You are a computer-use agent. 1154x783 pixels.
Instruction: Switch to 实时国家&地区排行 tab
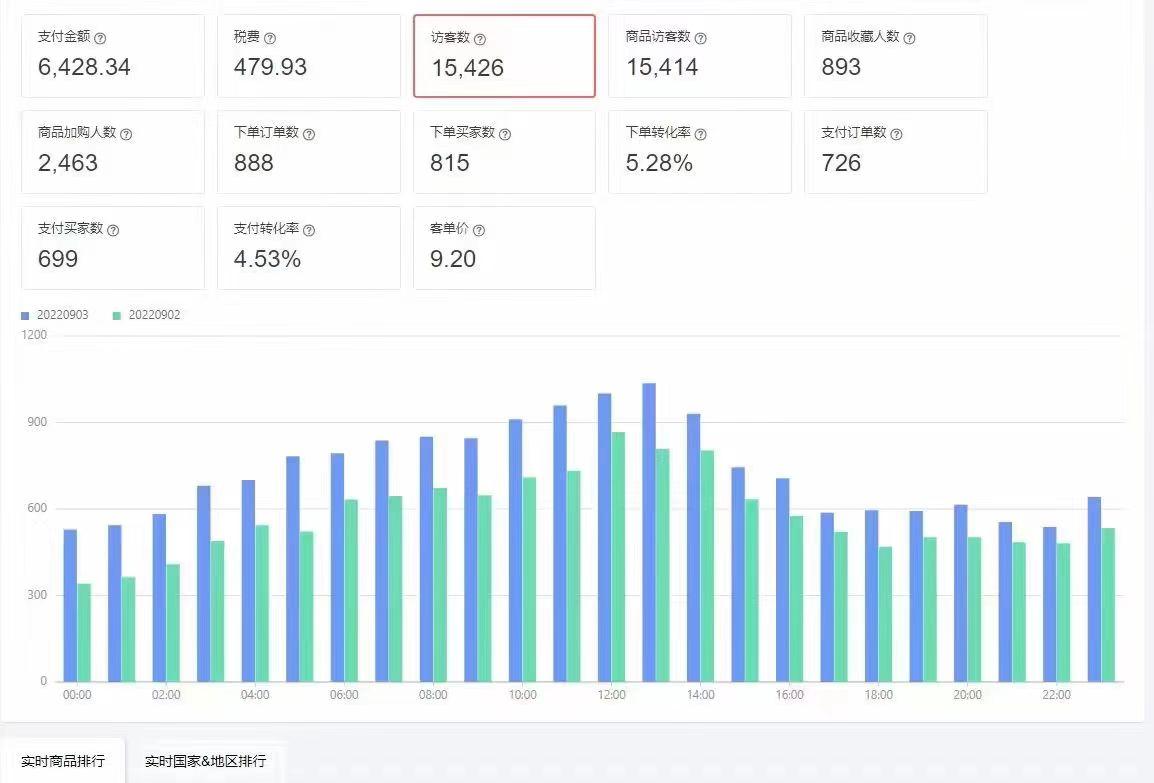205,761
